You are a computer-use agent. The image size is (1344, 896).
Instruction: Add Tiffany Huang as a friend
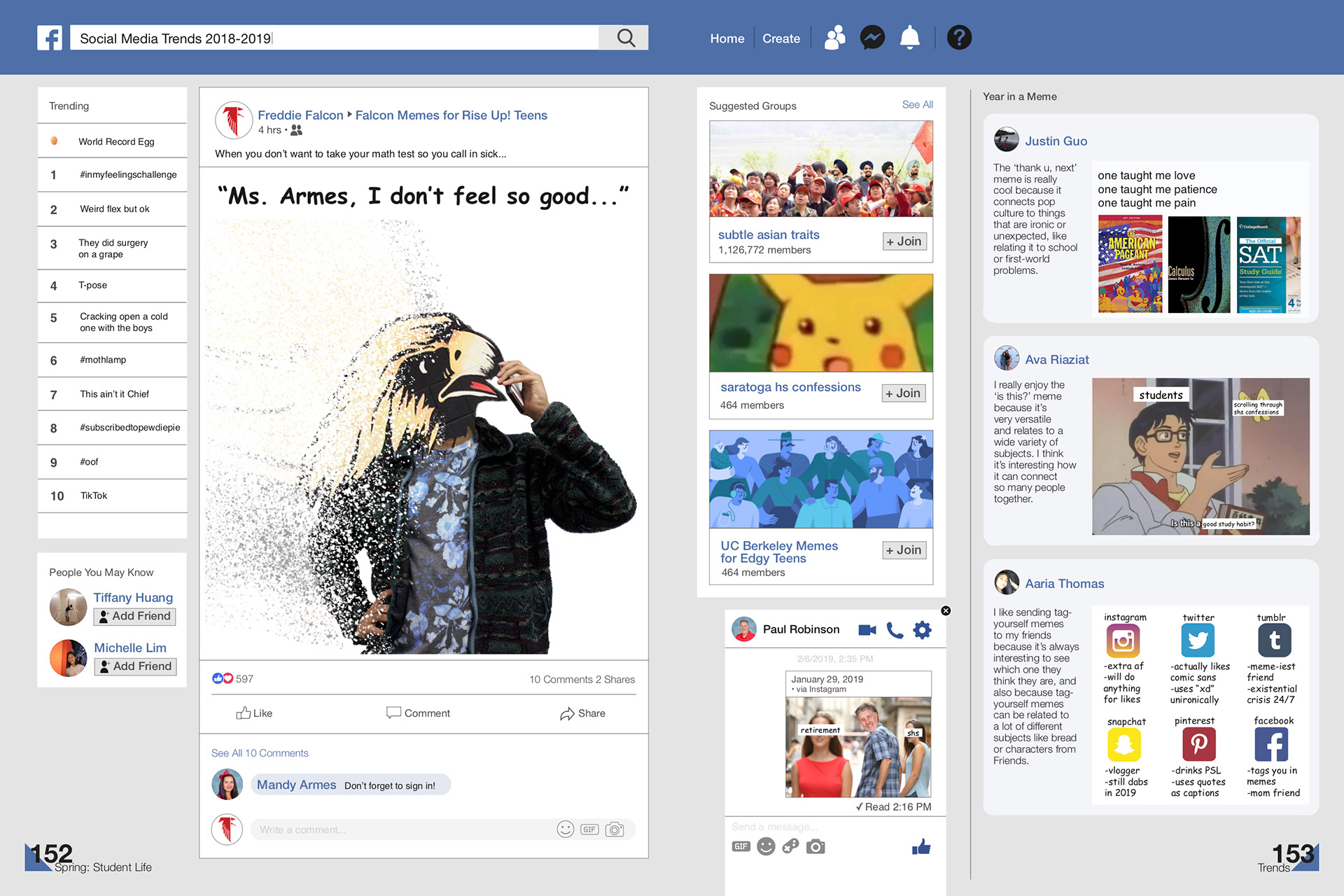[x=134, y=616]
